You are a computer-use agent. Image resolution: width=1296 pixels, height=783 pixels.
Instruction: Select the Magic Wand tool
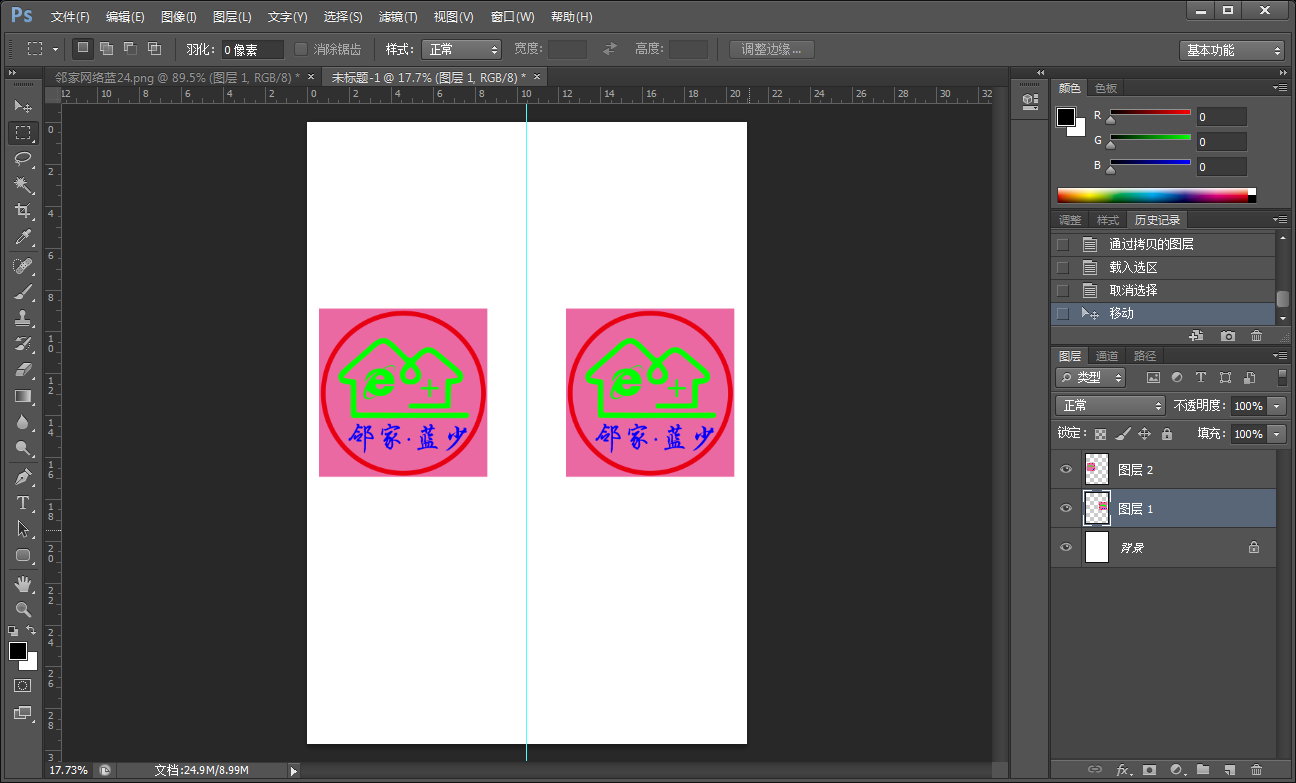23,185
